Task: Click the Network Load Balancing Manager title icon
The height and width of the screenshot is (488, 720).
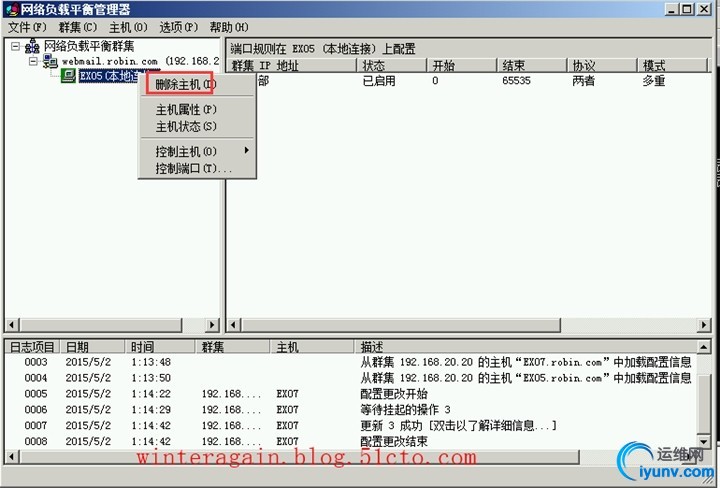Action: pyautogui.click(x=12, y=9)
